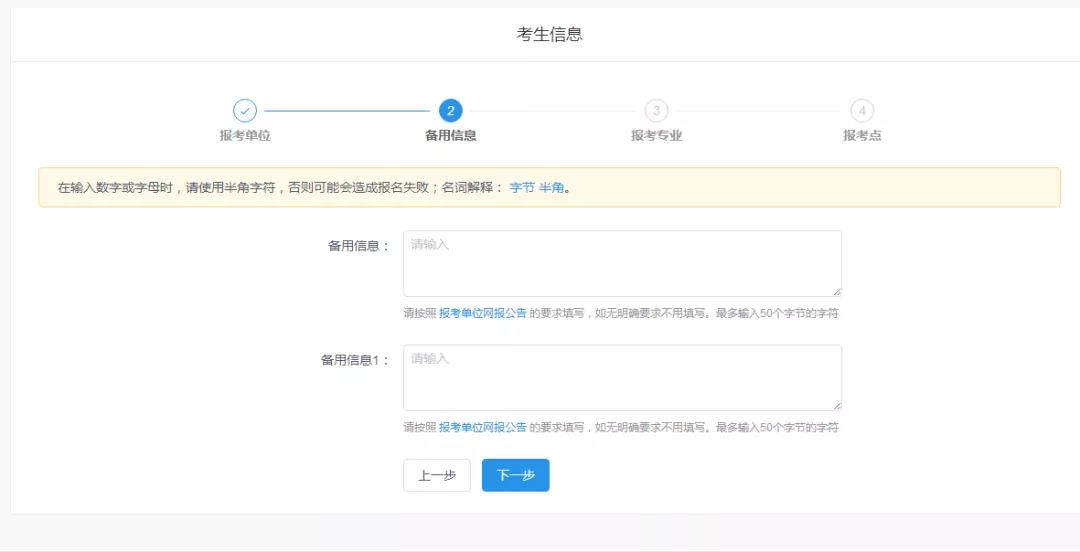Proceed with the blue 下一步 button
Image resolution: width=1080 pixels, height=552 pixels.
pos(515,476)
